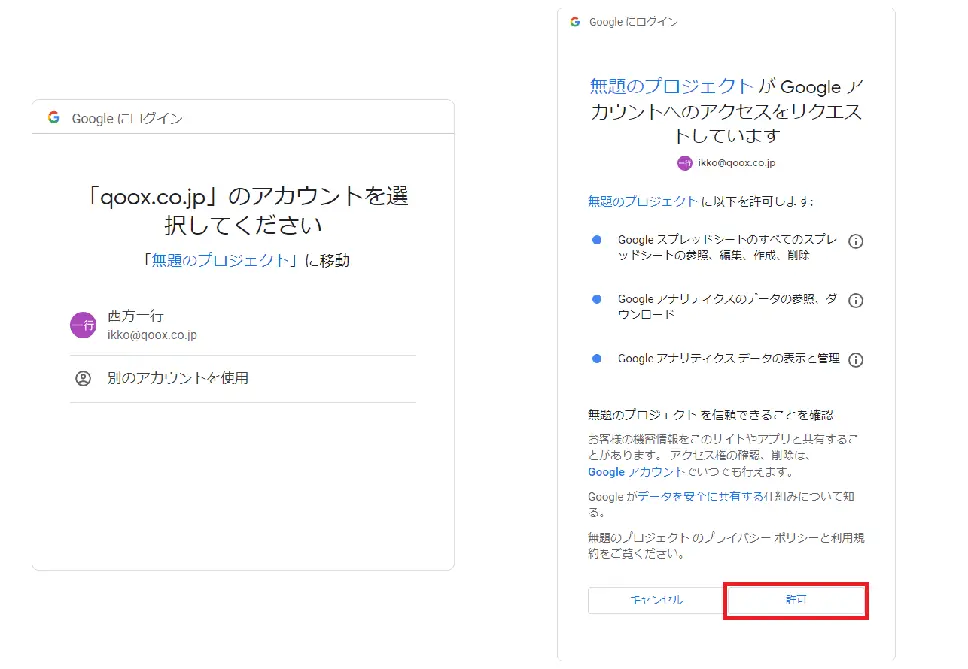The image size is (968, 669).
Task: Click the person icon beside 別のアカウントを使用
Action: tap(83, 378)
